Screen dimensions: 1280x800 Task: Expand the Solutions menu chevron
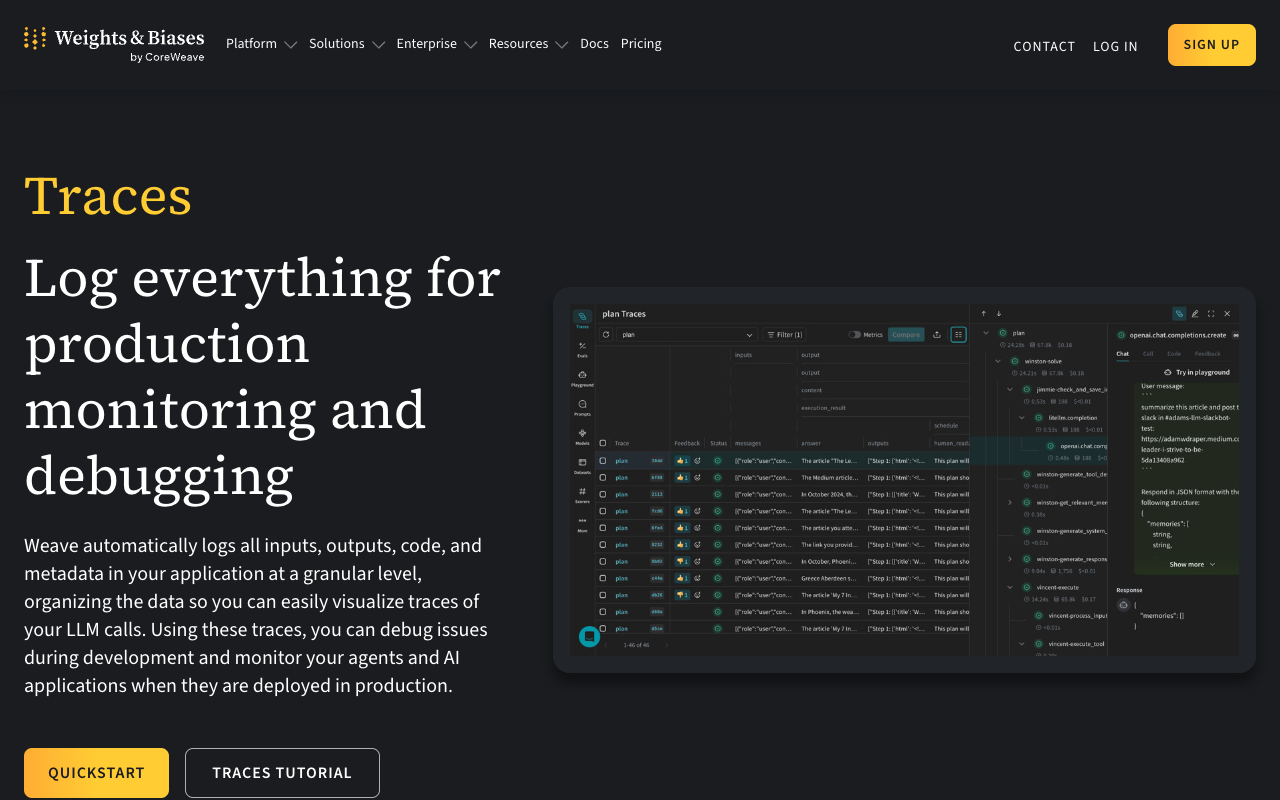click(378, 45)
